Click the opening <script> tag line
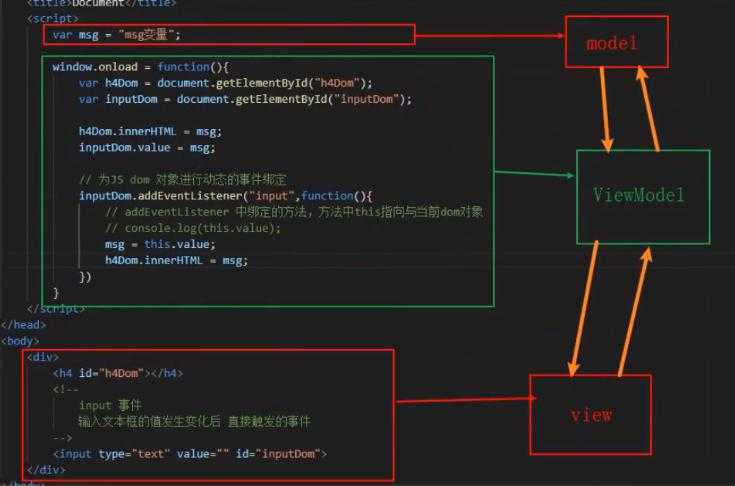The width and height of the screenshot is (735, 486). coord(52,18)
